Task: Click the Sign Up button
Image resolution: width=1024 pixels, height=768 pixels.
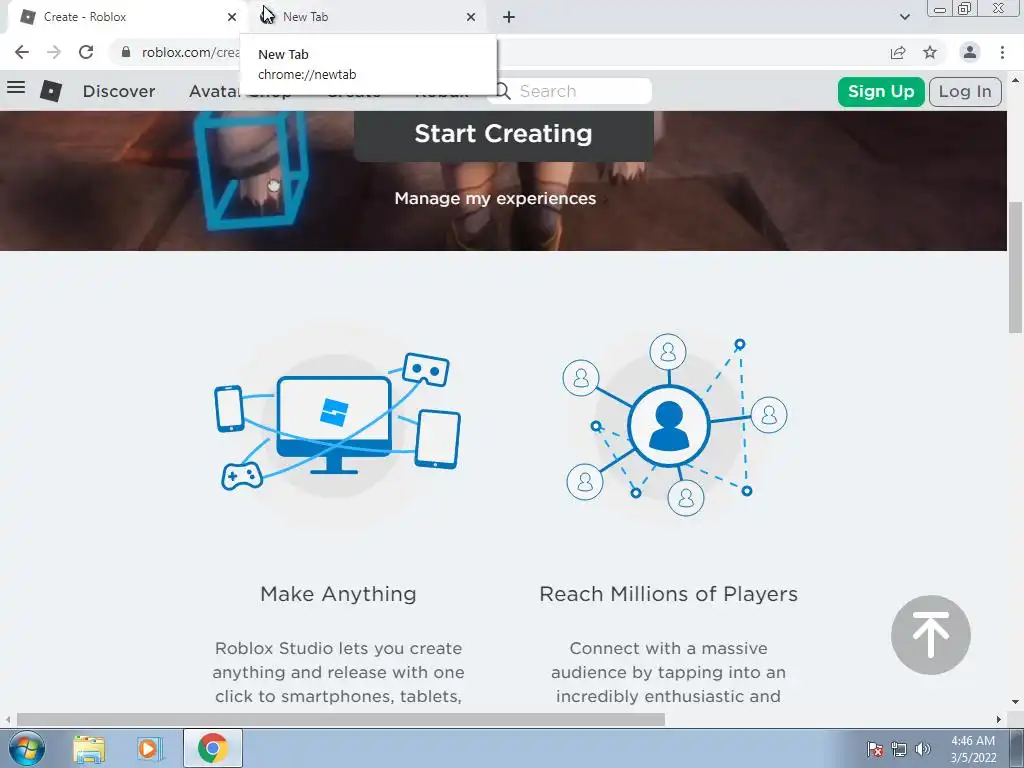Action: 881,91
